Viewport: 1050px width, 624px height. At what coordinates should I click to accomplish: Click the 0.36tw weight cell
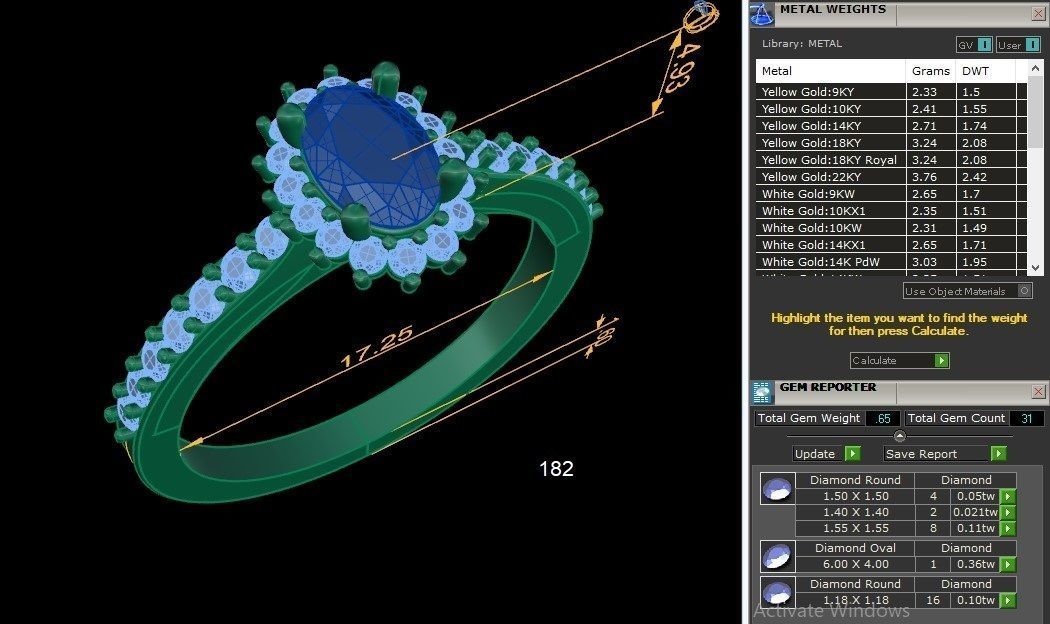coord(975,564)
